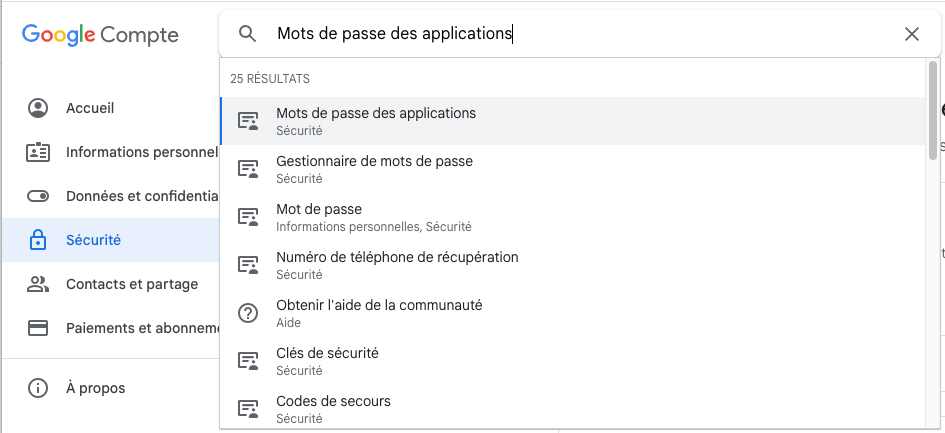Click the search magnifier icon

tap(248, 34)
